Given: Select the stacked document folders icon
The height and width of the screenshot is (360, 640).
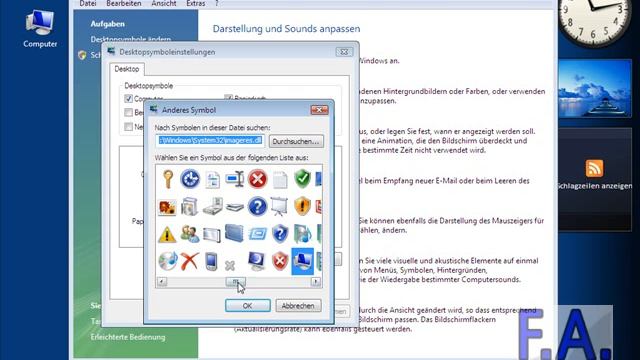Looking at the screenshot, I should click(190, 207).
